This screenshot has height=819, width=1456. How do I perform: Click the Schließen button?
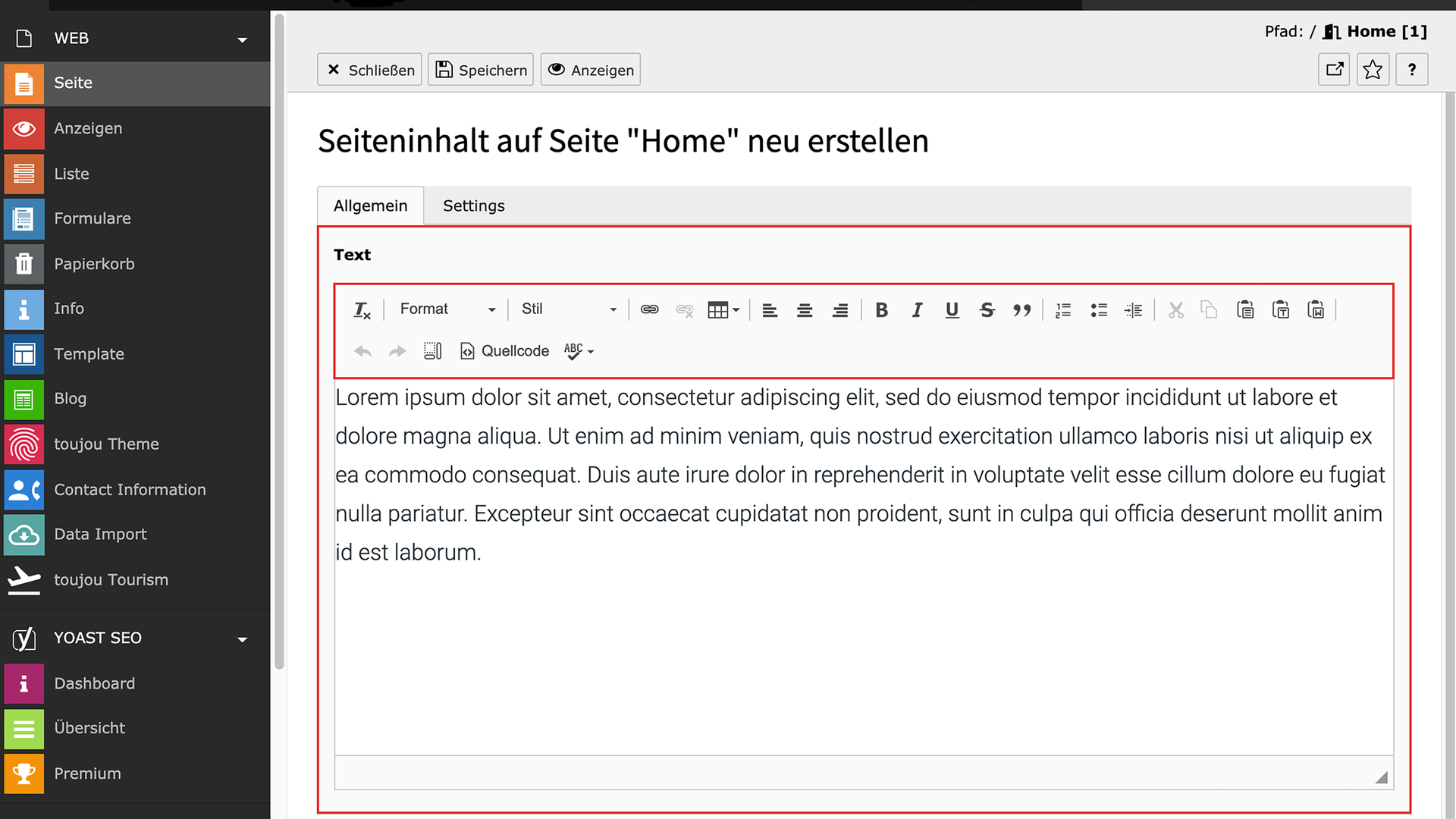point(369,70)
